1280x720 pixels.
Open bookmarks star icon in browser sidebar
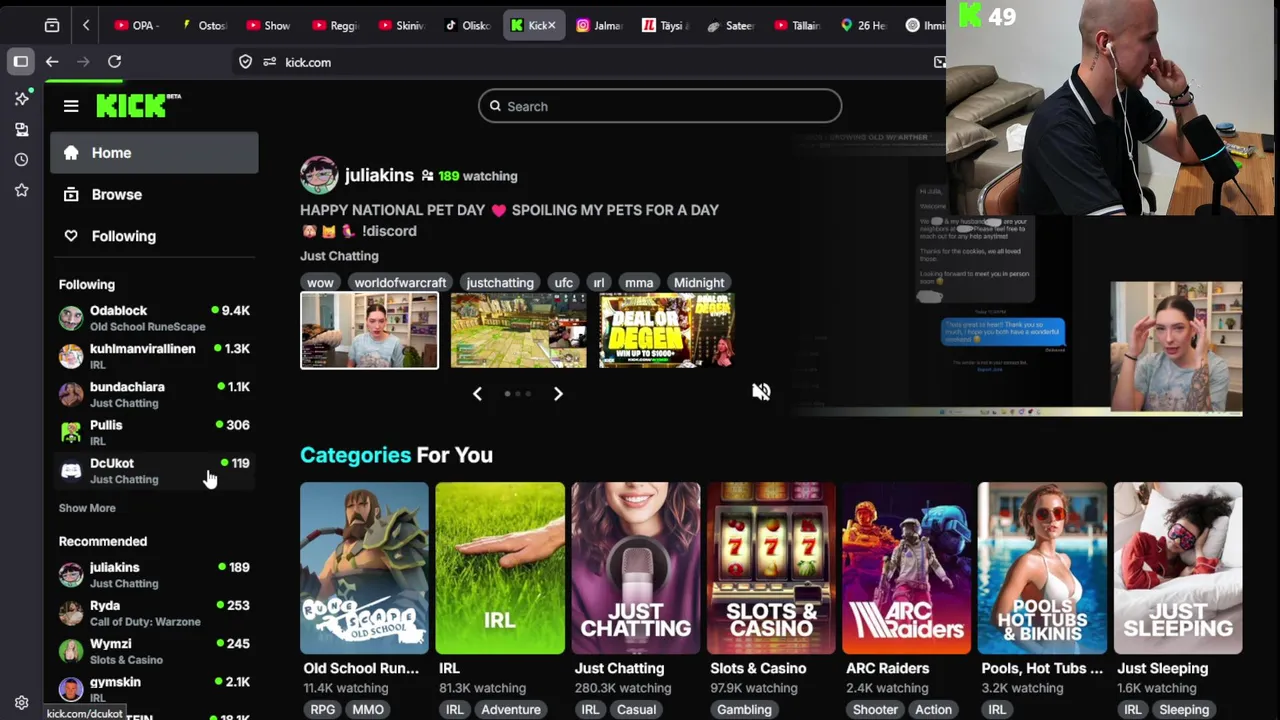[21, 190]
